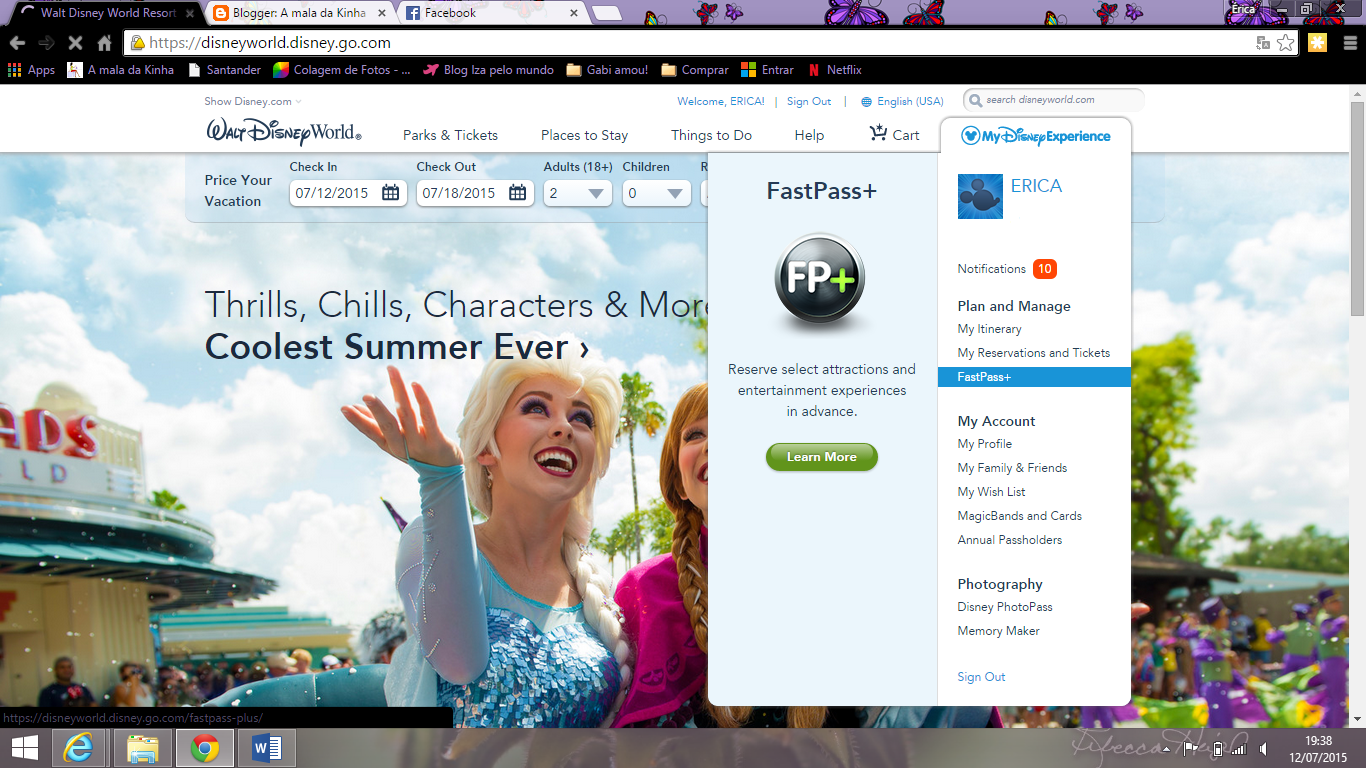1366x768 pixels.
Task: Click the Coolest Summer Ever headline
Action: [396, 348]
